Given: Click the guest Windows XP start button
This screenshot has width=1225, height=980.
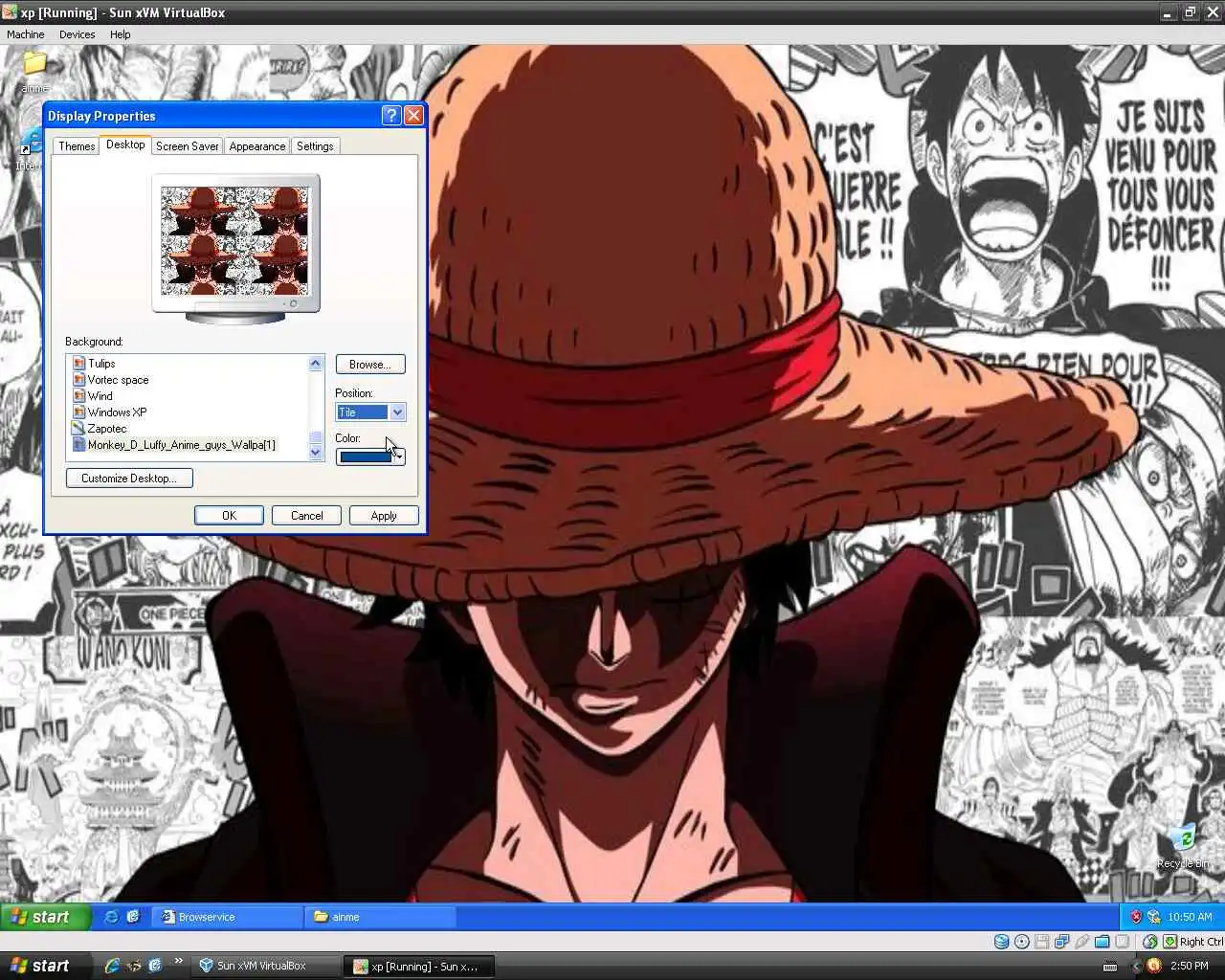Looking at the screenshot, I should (x=45, y=917).
